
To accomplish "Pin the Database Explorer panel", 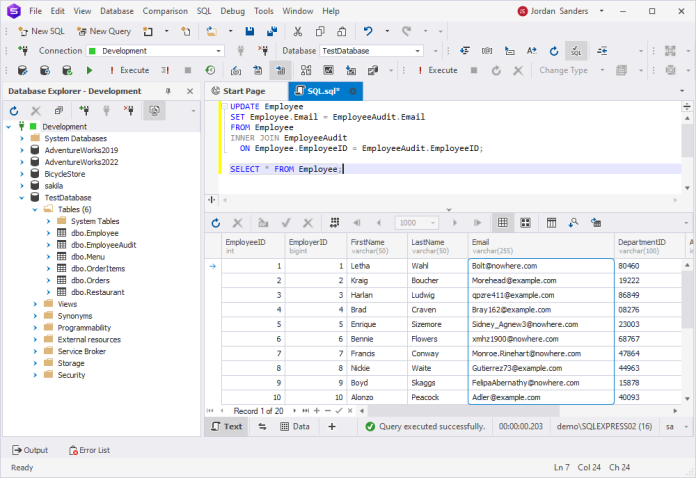I will 168,91.
